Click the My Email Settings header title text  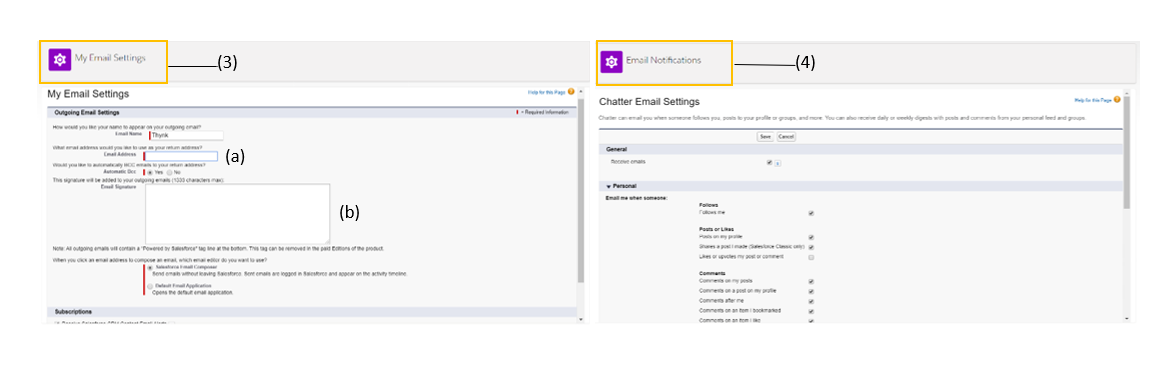110,58
